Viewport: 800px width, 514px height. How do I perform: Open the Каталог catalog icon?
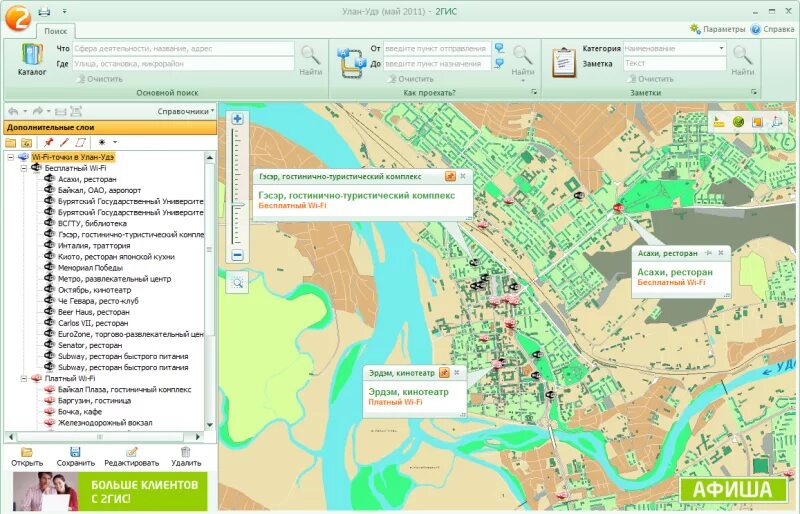(x=32, y=59)
